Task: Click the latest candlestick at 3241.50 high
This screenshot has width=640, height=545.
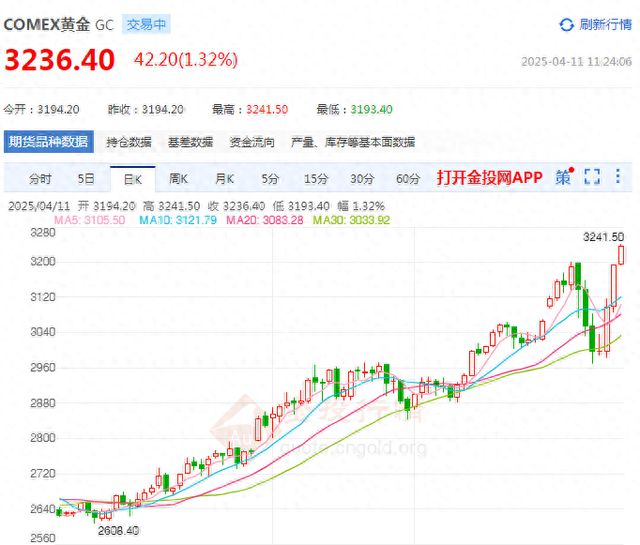Action: (x=621, y=255)
